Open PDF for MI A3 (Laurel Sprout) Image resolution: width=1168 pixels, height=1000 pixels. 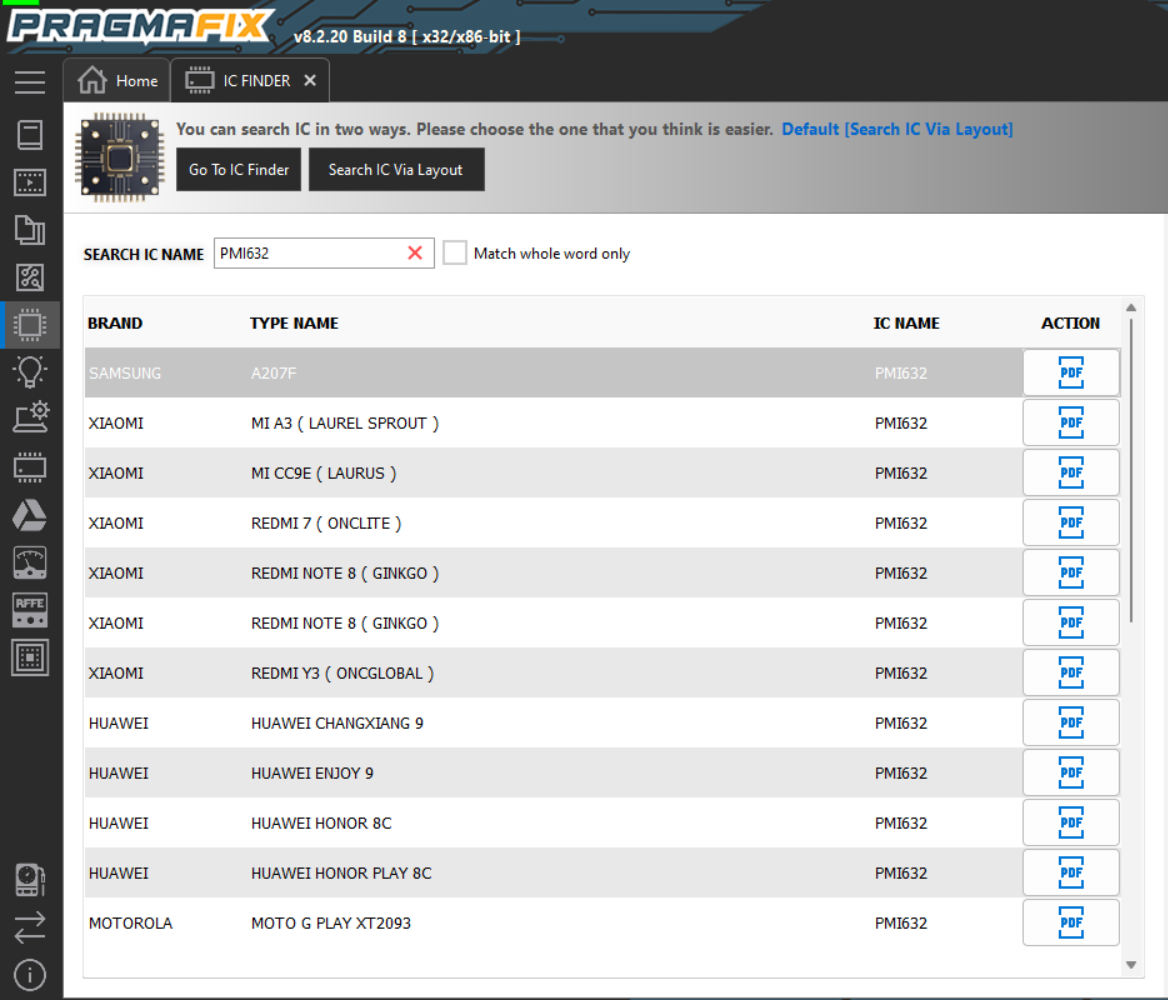1070,423
